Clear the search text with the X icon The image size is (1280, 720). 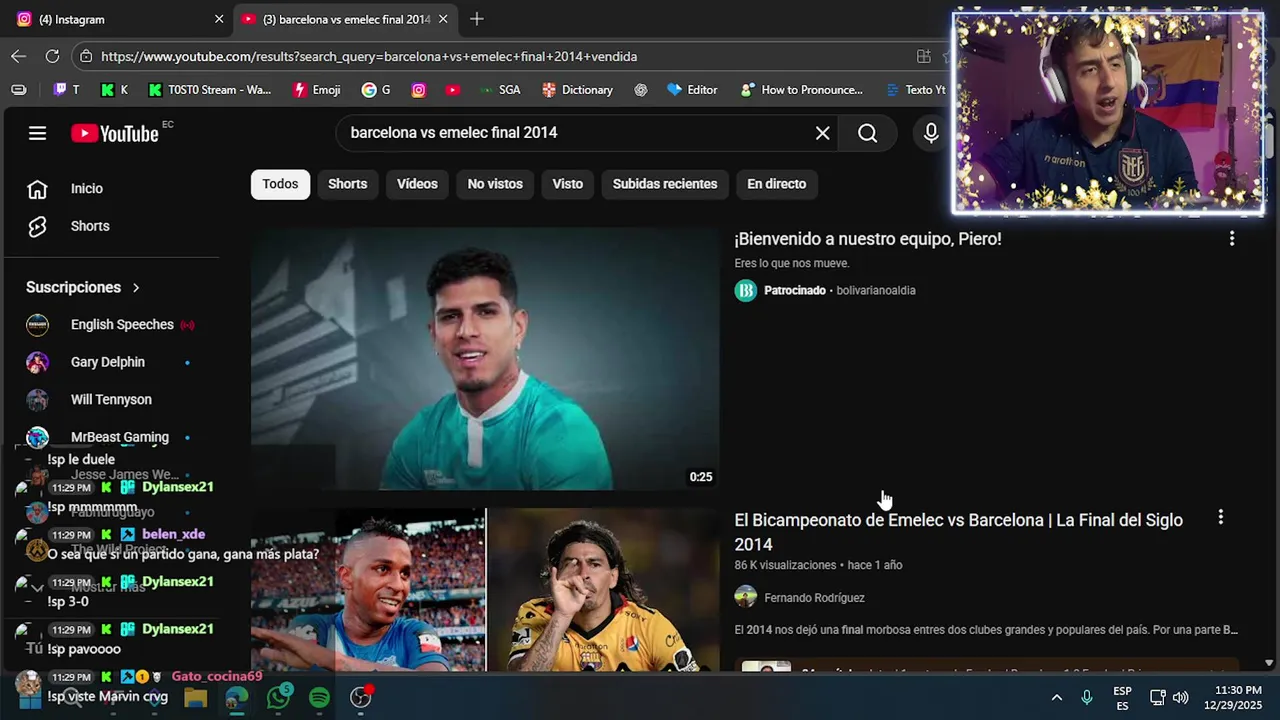822,133
